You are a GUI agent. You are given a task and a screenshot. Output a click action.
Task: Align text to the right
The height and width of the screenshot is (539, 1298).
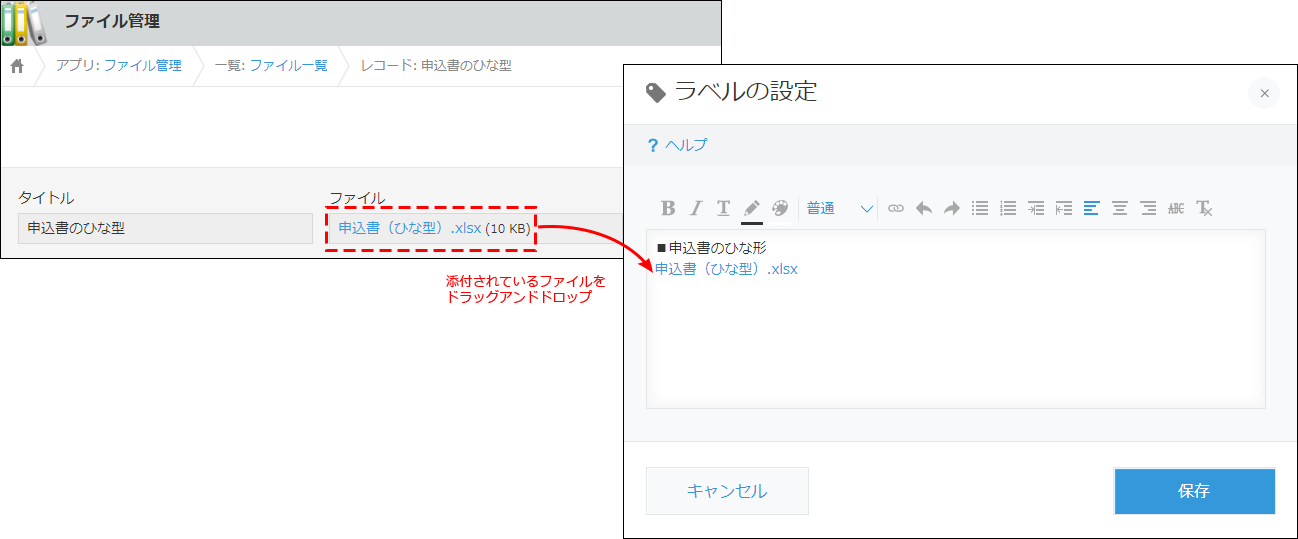[1148, 208]
